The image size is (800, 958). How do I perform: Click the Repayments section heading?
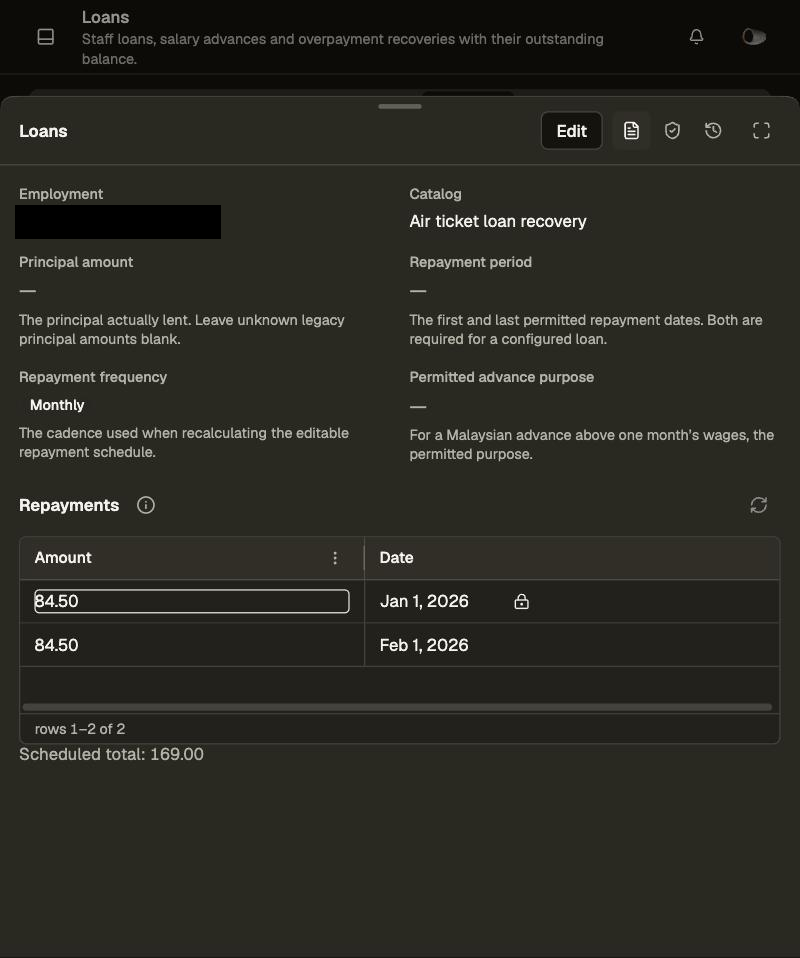(69, 505)
